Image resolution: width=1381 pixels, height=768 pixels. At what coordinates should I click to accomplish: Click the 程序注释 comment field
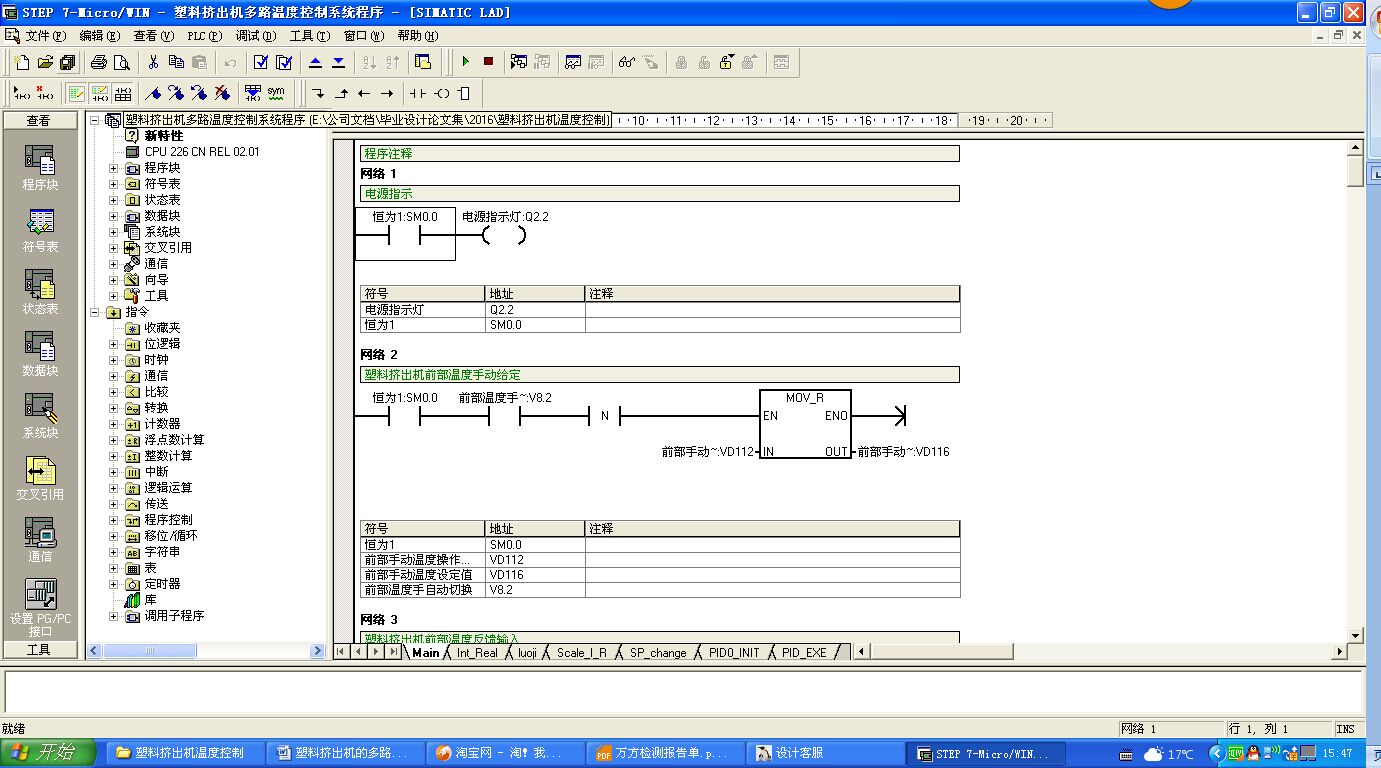click(x=659, y=154)
